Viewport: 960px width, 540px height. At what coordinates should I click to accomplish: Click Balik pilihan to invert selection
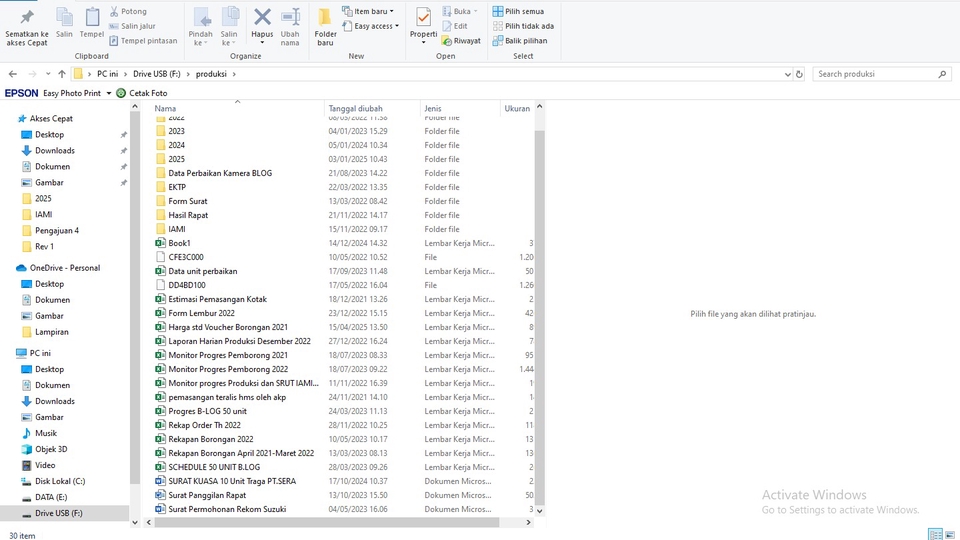(519, 41)
